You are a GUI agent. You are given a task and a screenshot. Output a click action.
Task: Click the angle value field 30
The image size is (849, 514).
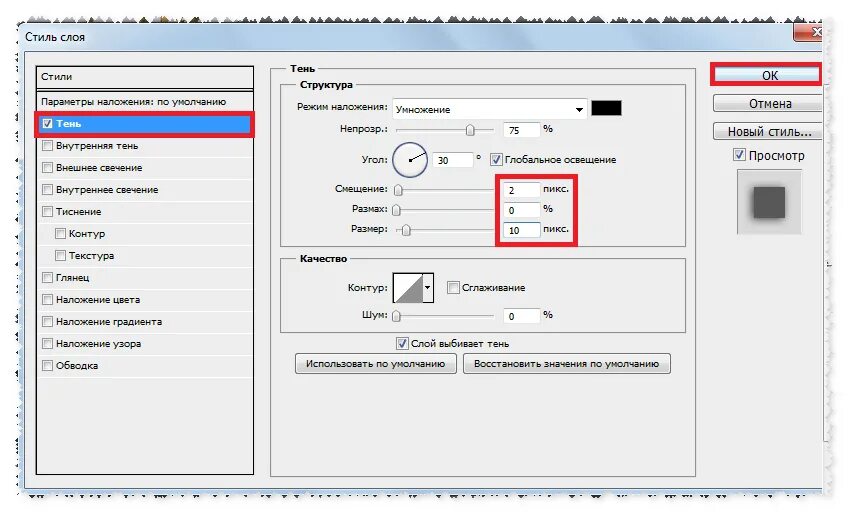(454, 160)
